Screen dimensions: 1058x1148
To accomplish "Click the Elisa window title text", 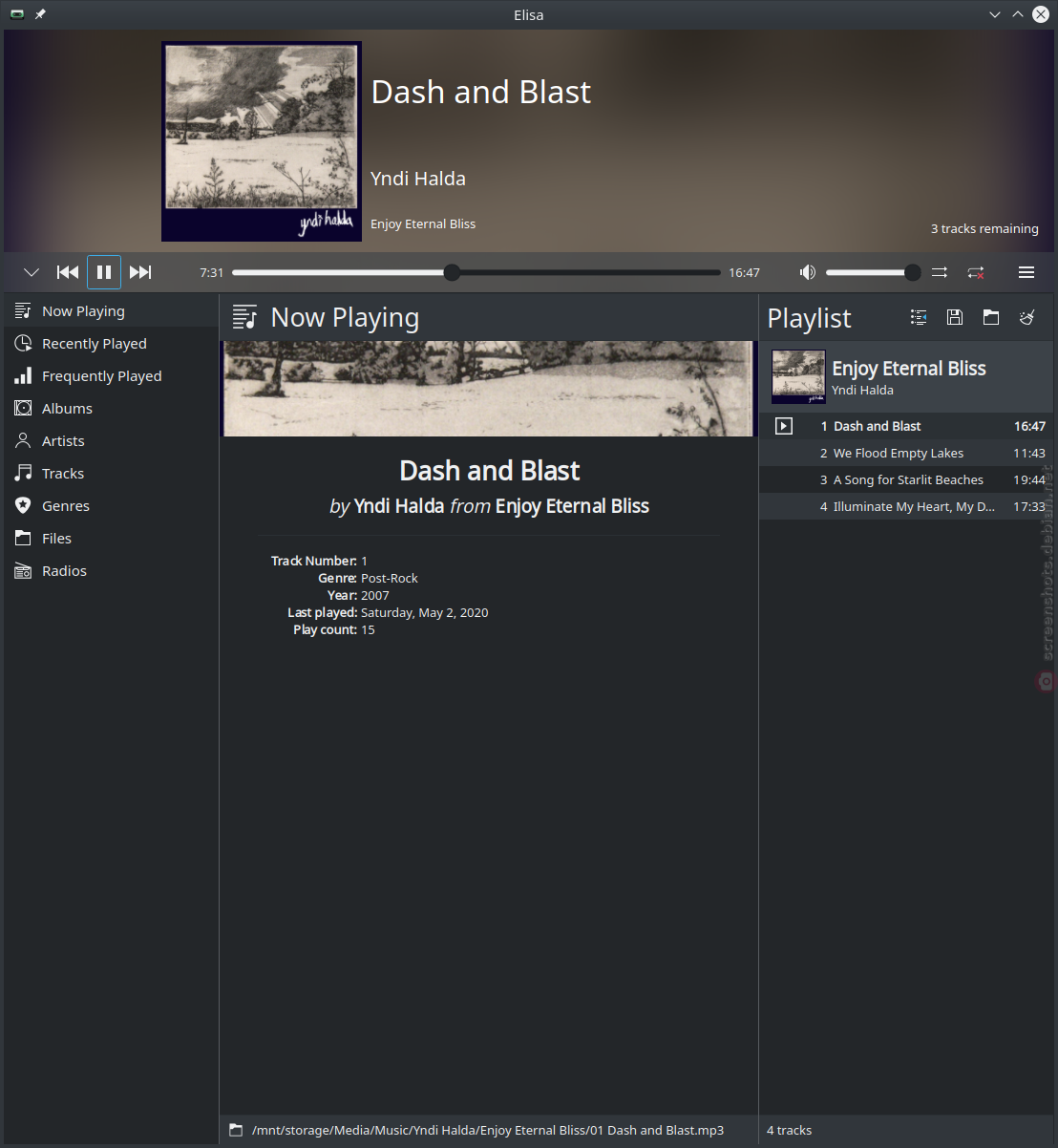I will (528, 14).
